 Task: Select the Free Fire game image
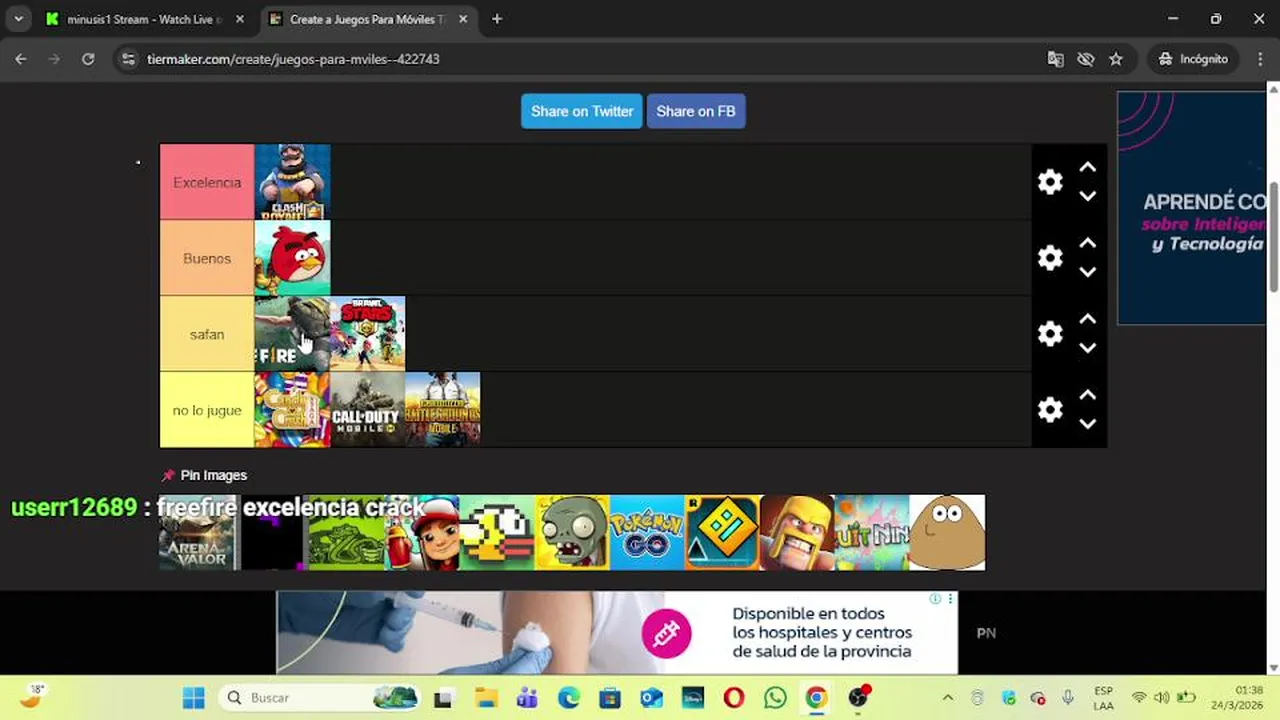pos(292,334)
